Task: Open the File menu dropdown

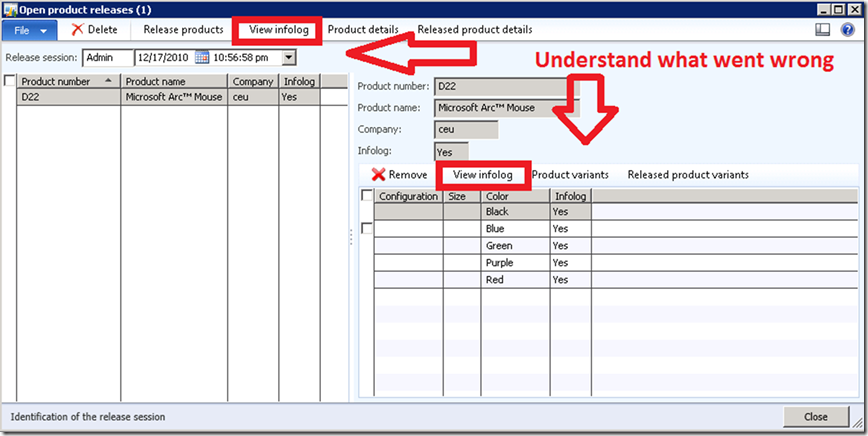Action: pos(31,30)
